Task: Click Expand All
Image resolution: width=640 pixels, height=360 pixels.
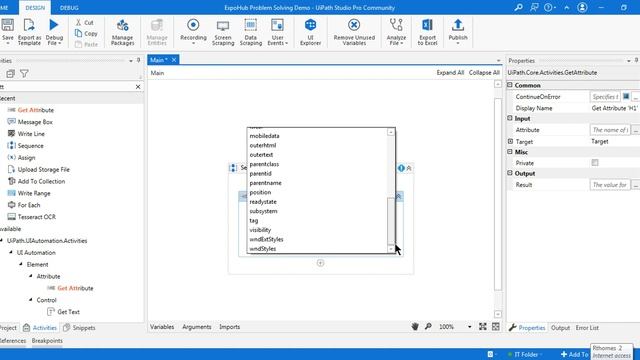Action: point(450,73)
